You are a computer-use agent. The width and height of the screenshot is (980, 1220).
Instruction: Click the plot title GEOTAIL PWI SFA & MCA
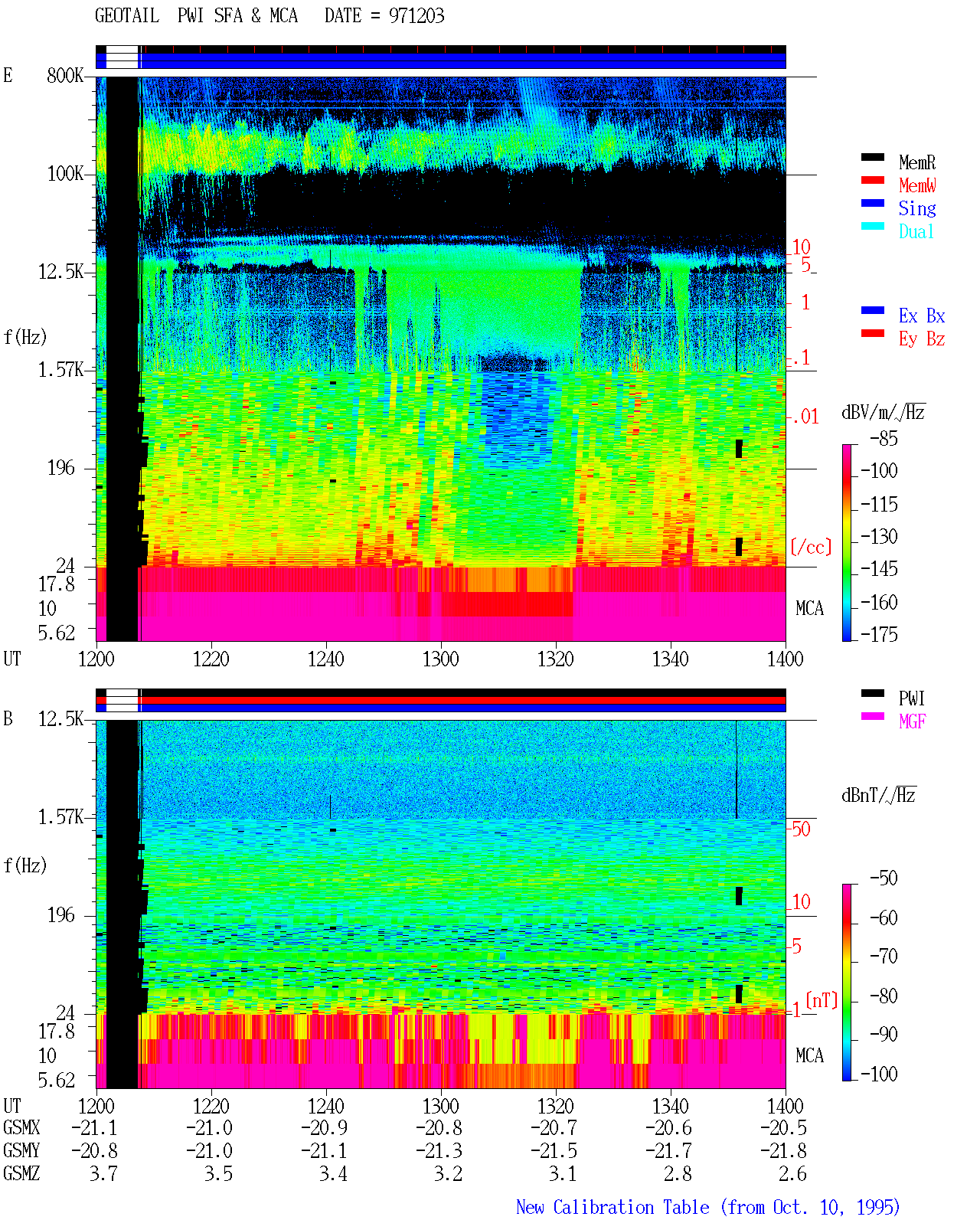pos(196,15)
